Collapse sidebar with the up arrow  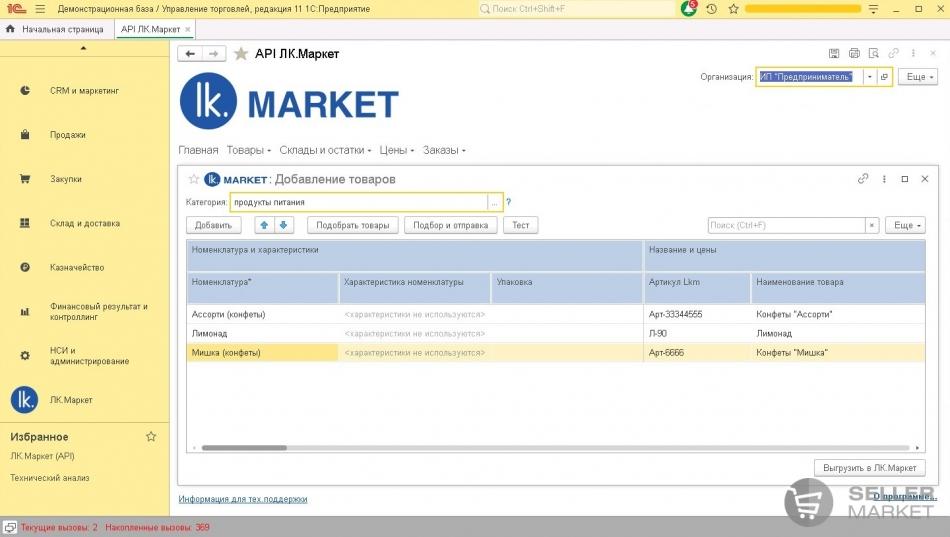pyautogui.click(x=84, y=48)
